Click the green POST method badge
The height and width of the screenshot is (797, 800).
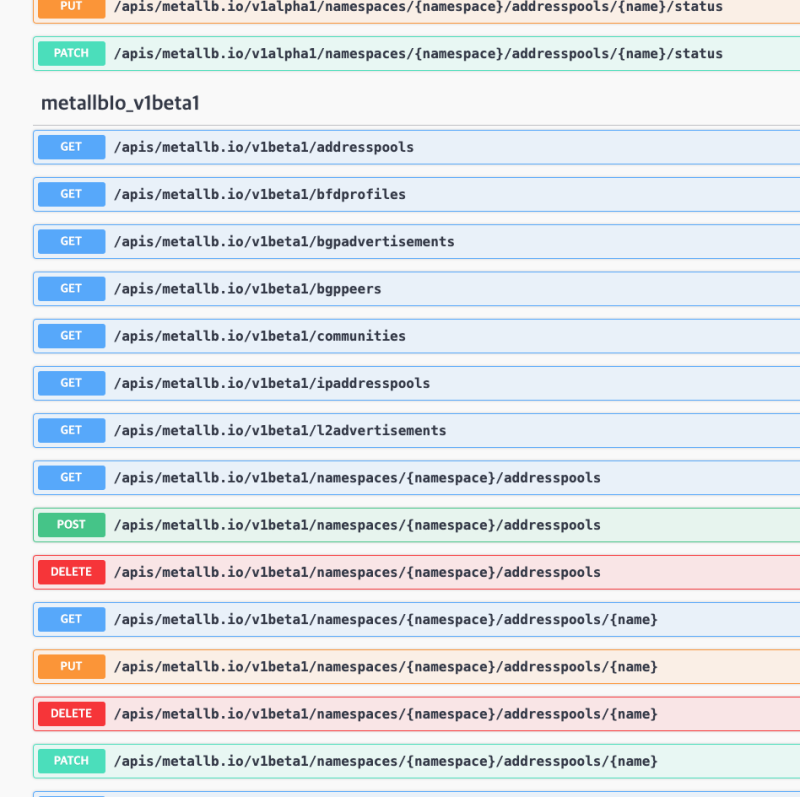coord(71,525)
